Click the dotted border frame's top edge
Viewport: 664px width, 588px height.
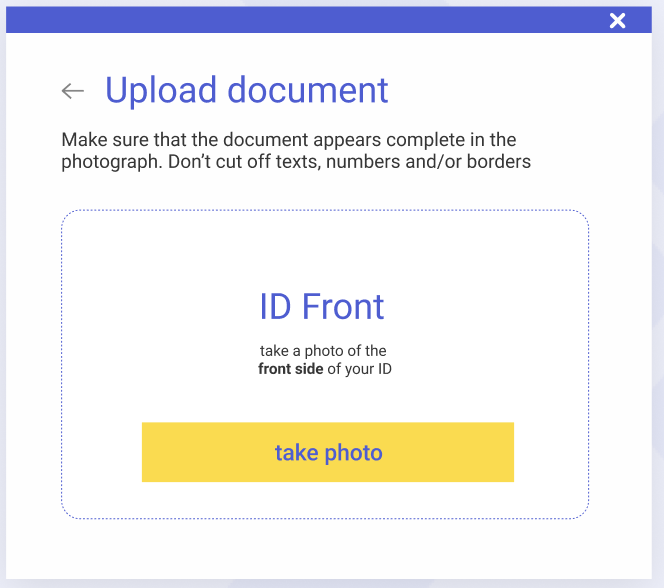pos(325,210)
